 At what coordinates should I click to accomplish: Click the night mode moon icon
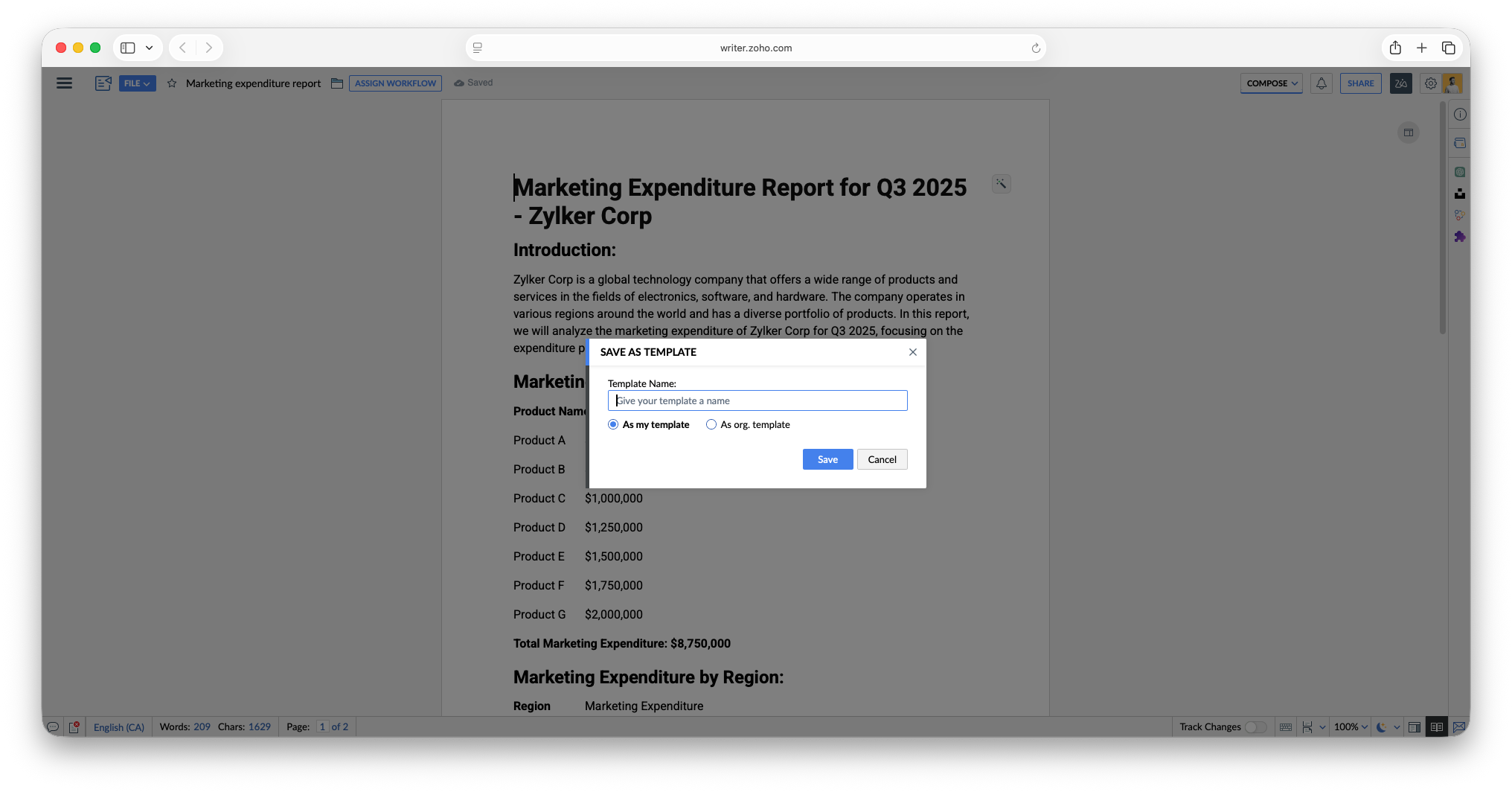1381,727
